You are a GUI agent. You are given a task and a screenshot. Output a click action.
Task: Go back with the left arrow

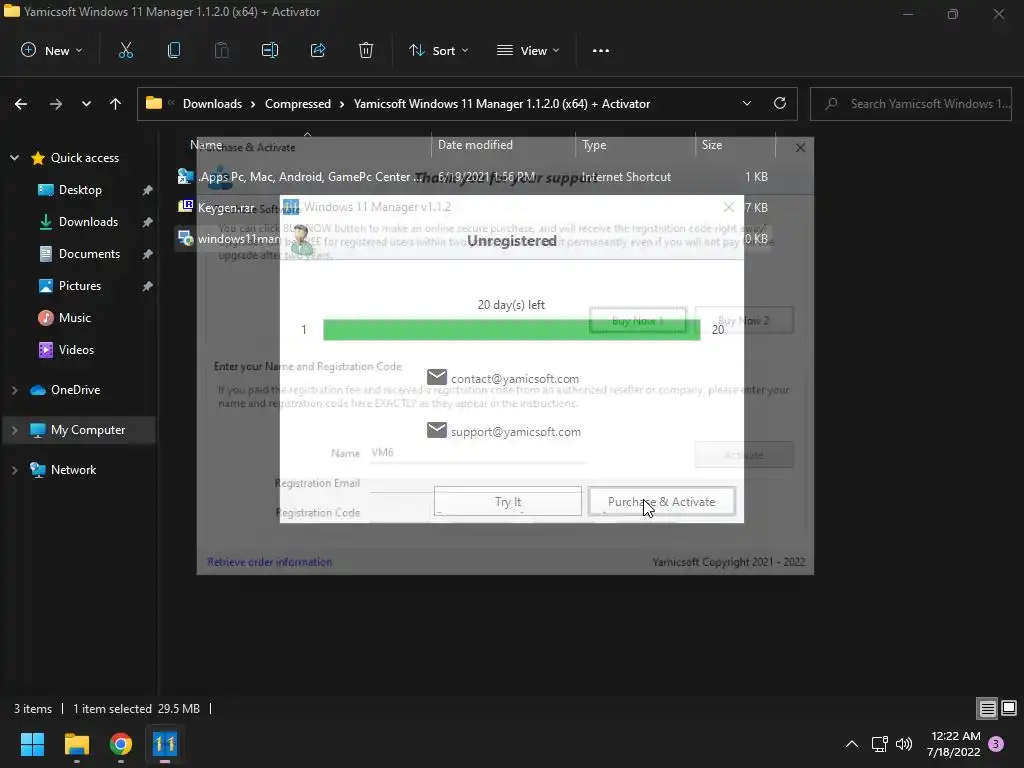(21, 104)
